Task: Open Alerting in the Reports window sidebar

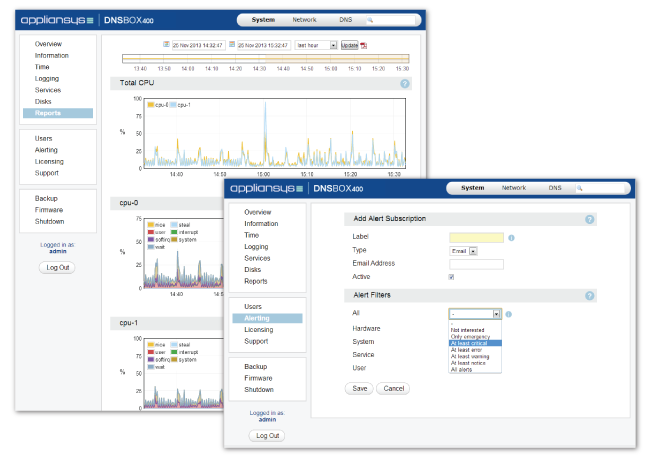Action: tap(46, 150)
